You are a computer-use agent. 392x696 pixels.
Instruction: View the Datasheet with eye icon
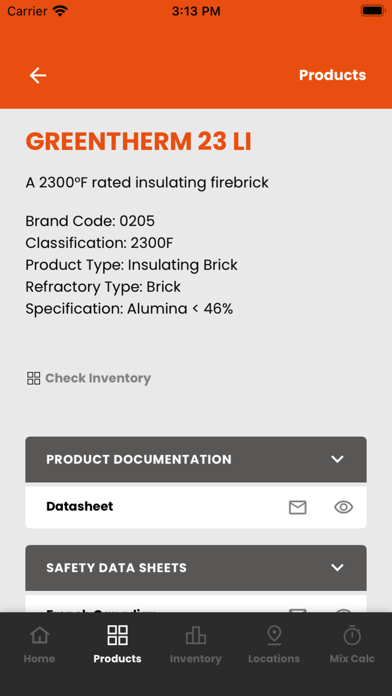coord(344,507)
